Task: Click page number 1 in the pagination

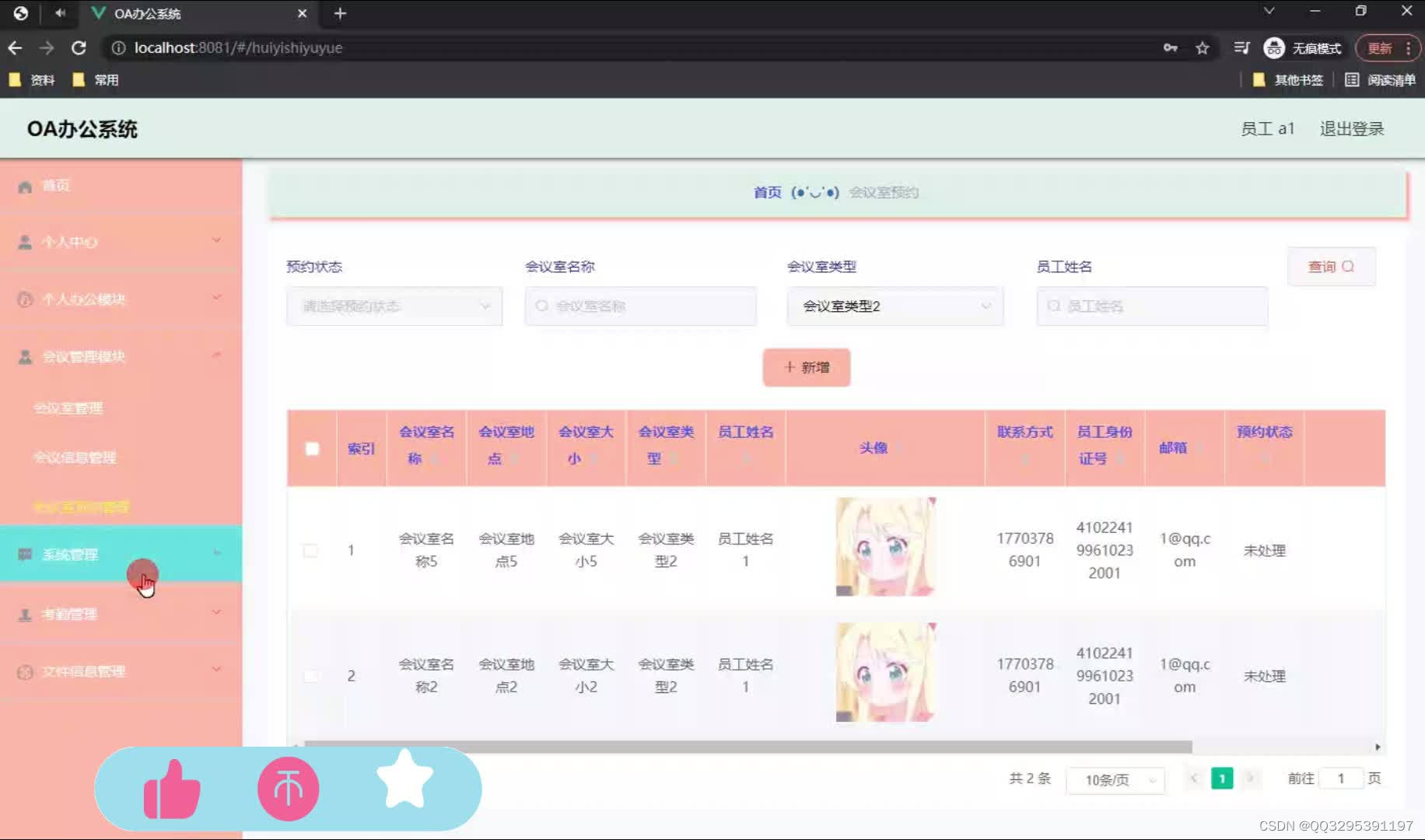Action: point(1222,779)
